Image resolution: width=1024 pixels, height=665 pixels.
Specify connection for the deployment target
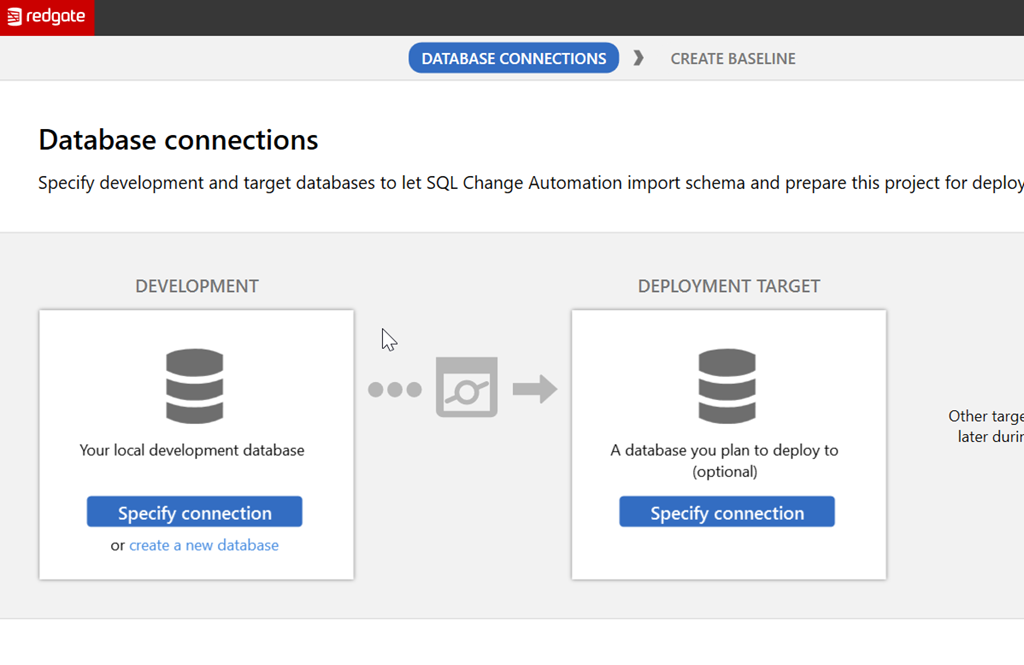[727, 512]
